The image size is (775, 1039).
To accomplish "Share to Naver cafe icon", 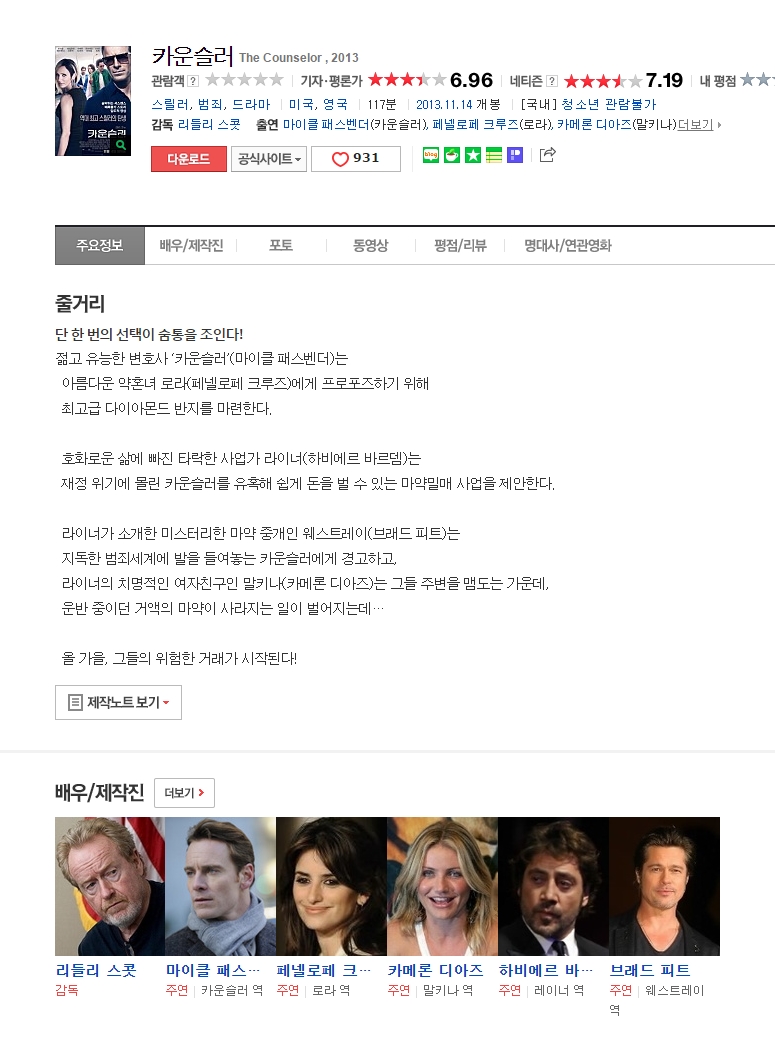I will coord(452,155).
